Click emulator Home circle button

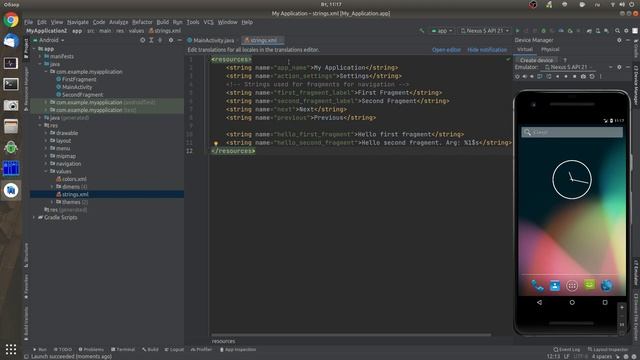(x=572, y=302)
